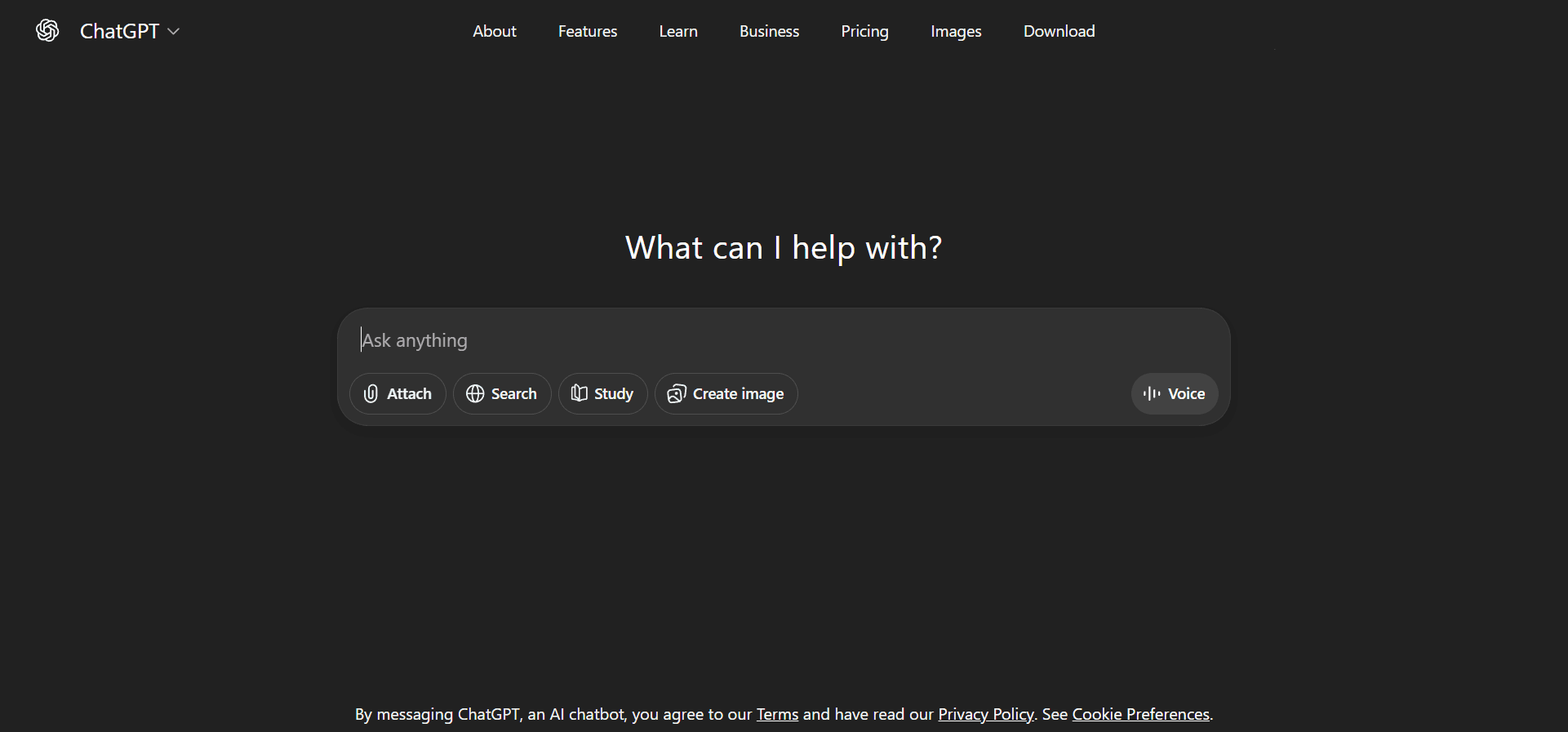The width and height of the screenshot is (1568, 732).
Task: Click the 'What can I help with?' heading
Action: (x=784, y=247)
